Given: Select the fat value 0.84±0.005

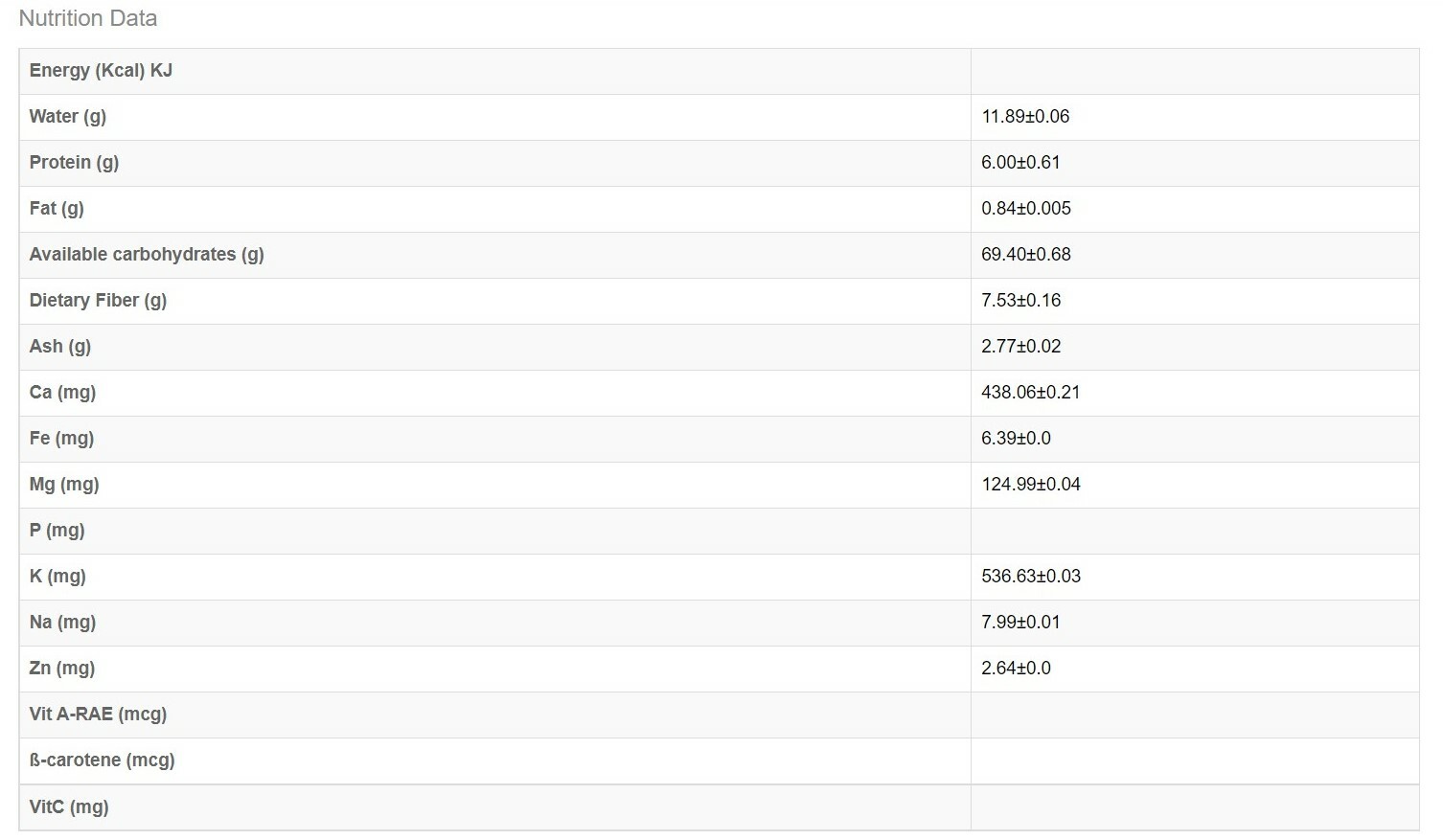Looking at the screenshot, I should [x=1026, y=209].
